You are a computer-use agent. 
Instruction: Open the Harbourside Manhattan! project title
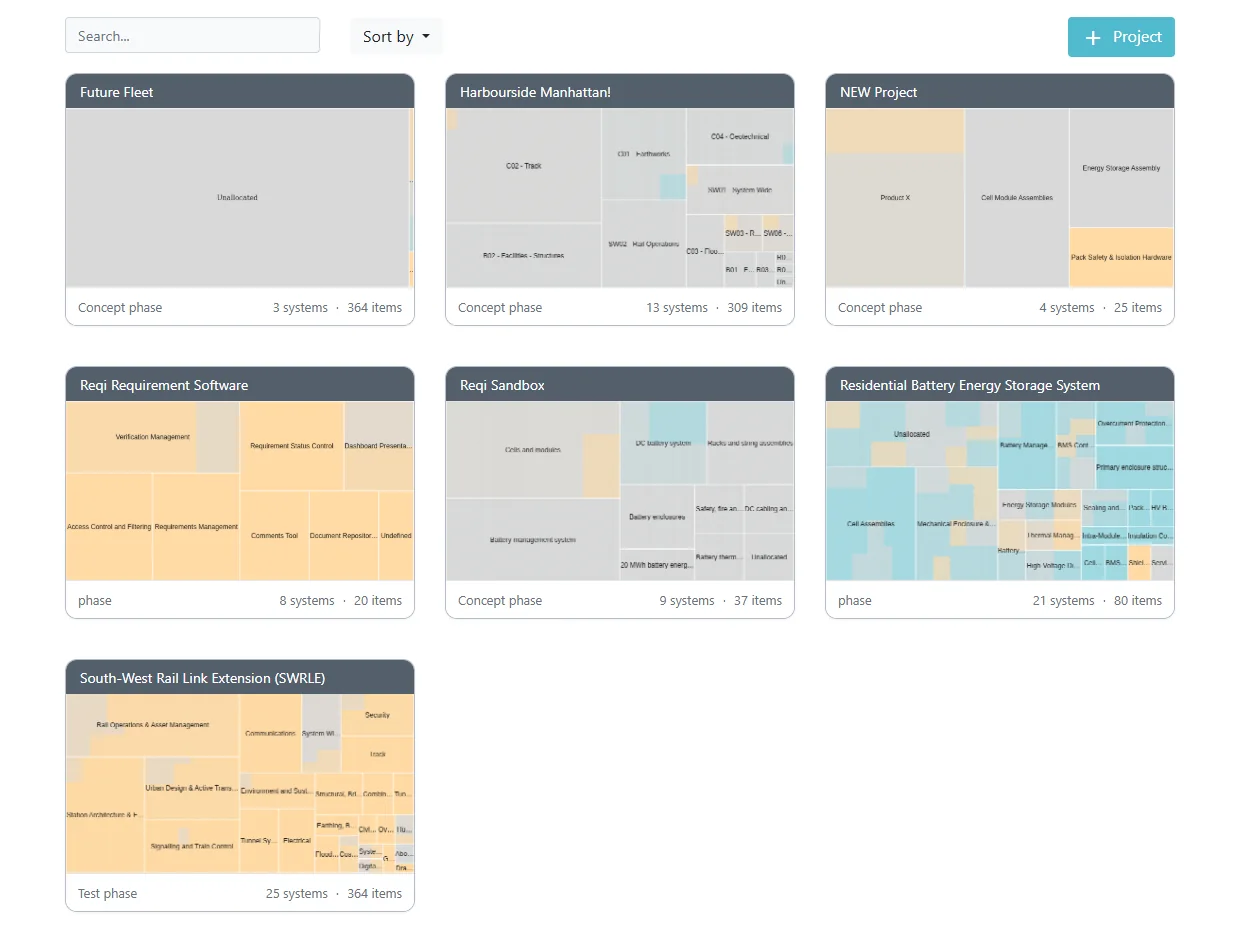pos(535,92)
